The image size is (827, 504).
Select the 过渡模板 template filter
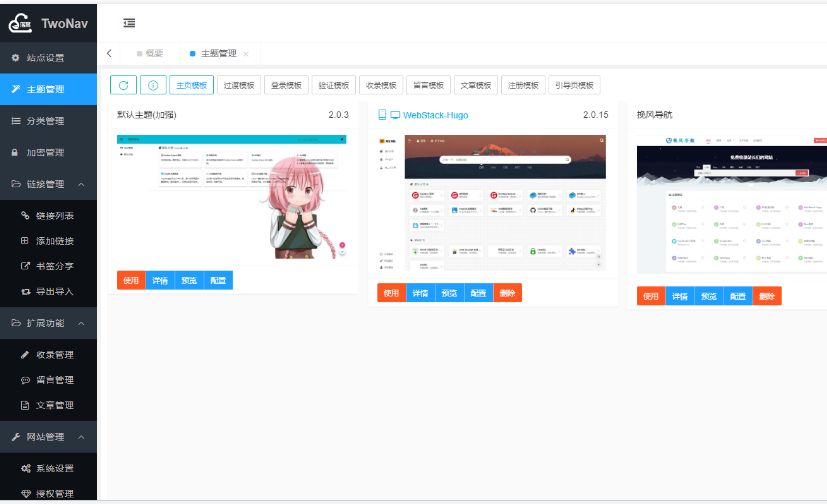239,85
